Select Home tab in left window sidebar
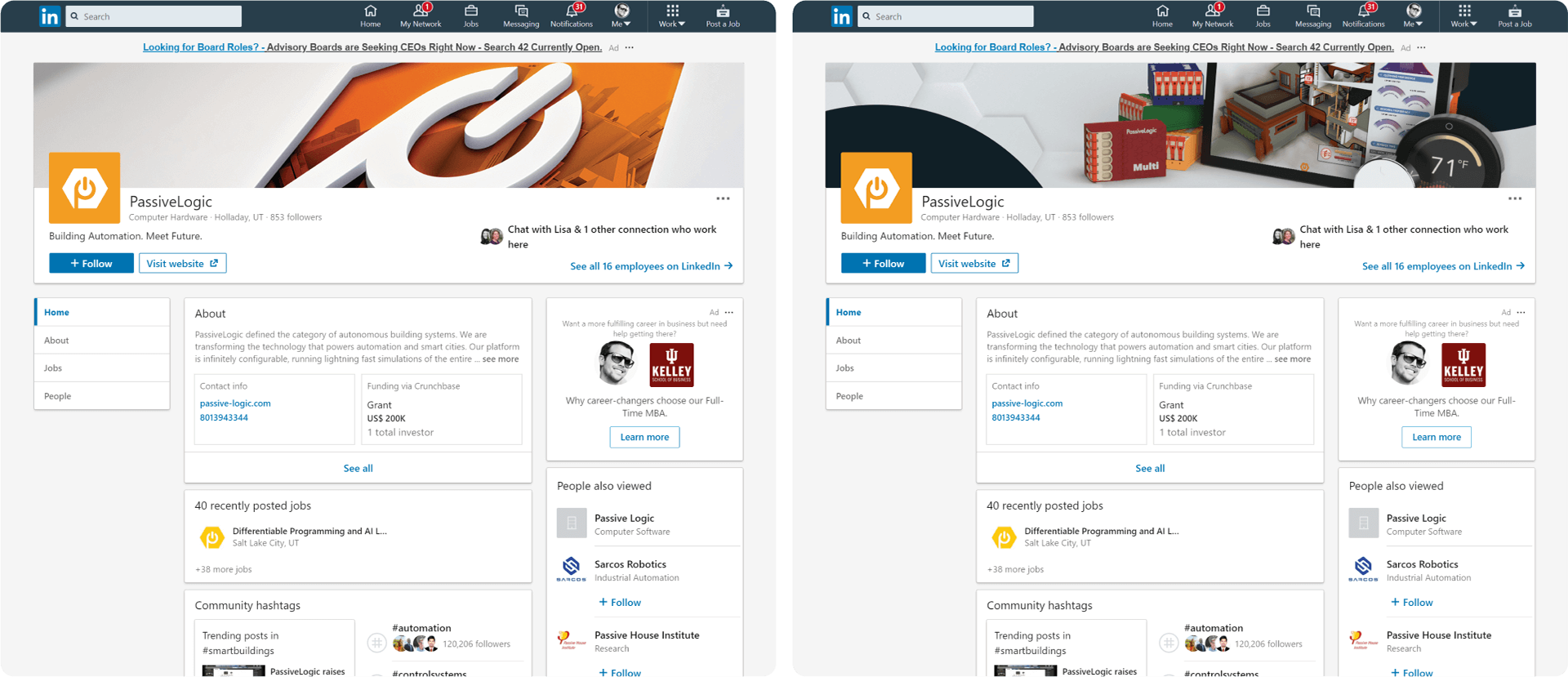The height and width of the screenshot is (677, 1568). click(x=102, y=312)
